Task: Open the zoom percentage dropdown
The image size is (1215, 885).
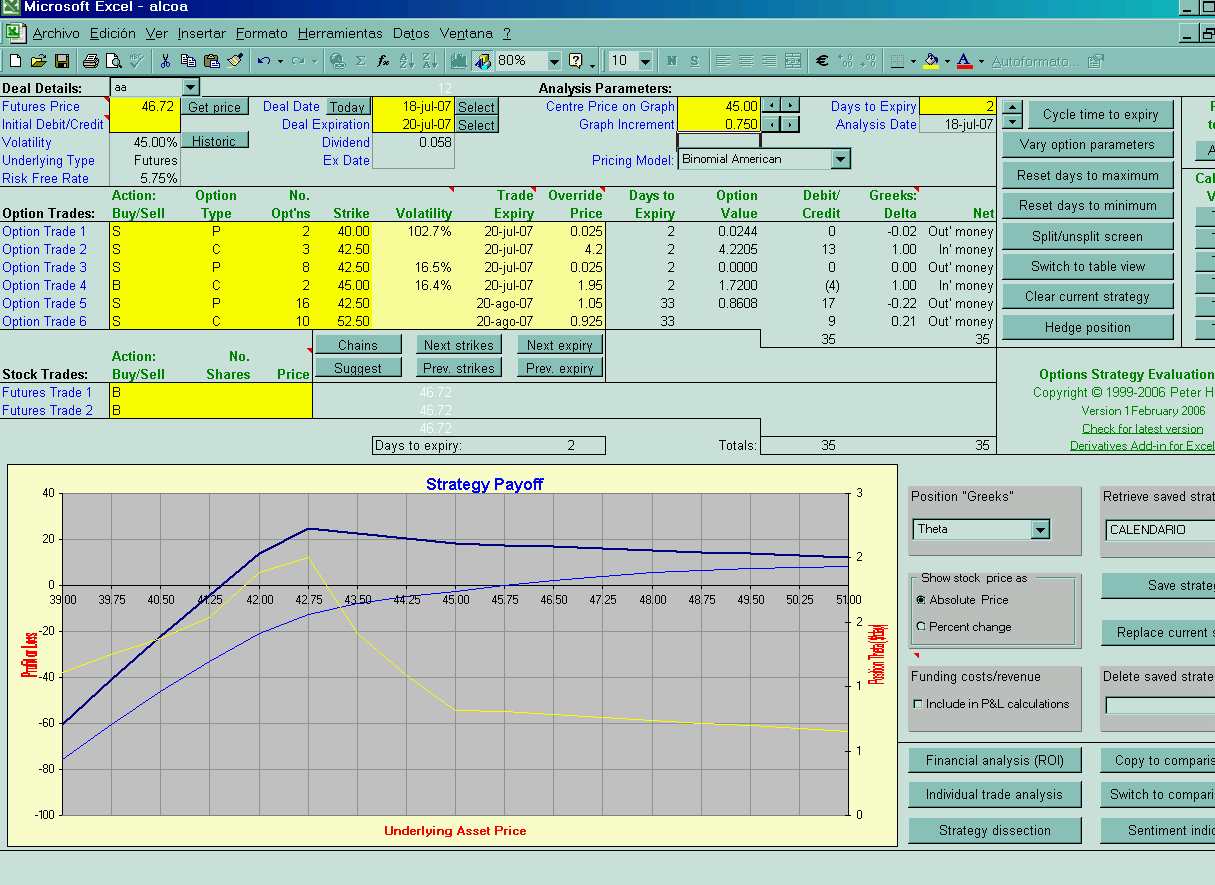Action: tap(554, 61)
